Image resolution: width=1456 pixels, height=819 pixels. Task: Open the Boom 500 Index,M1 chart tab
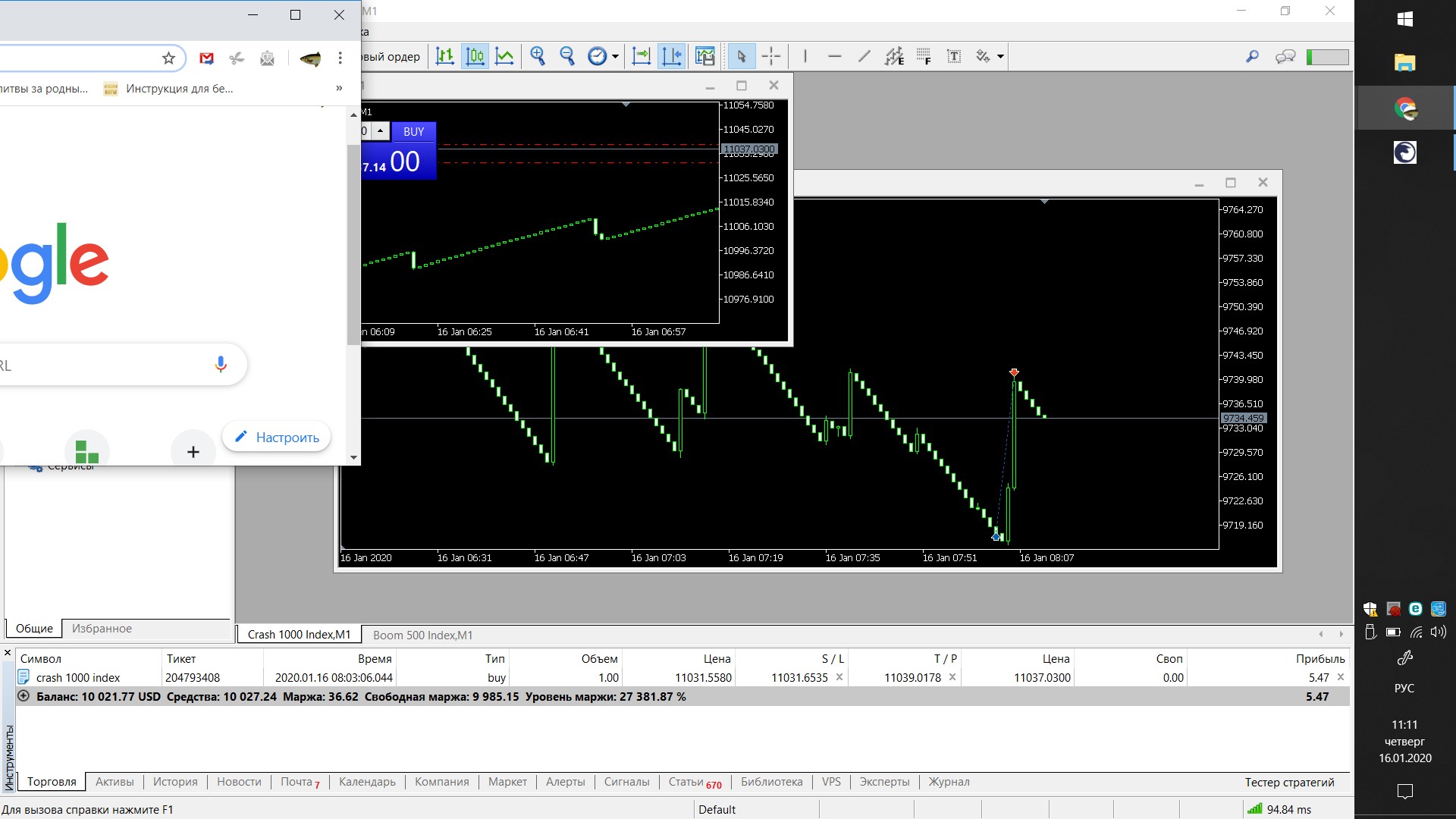422,635
